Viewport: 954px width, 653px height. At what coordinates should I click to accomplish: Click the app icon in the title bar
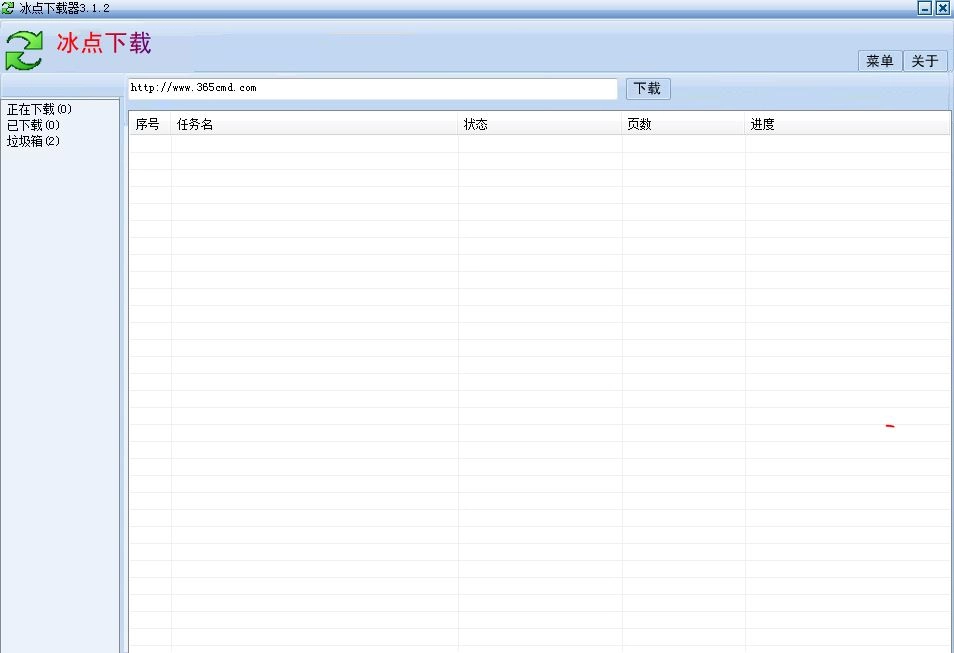coord(9,8)
